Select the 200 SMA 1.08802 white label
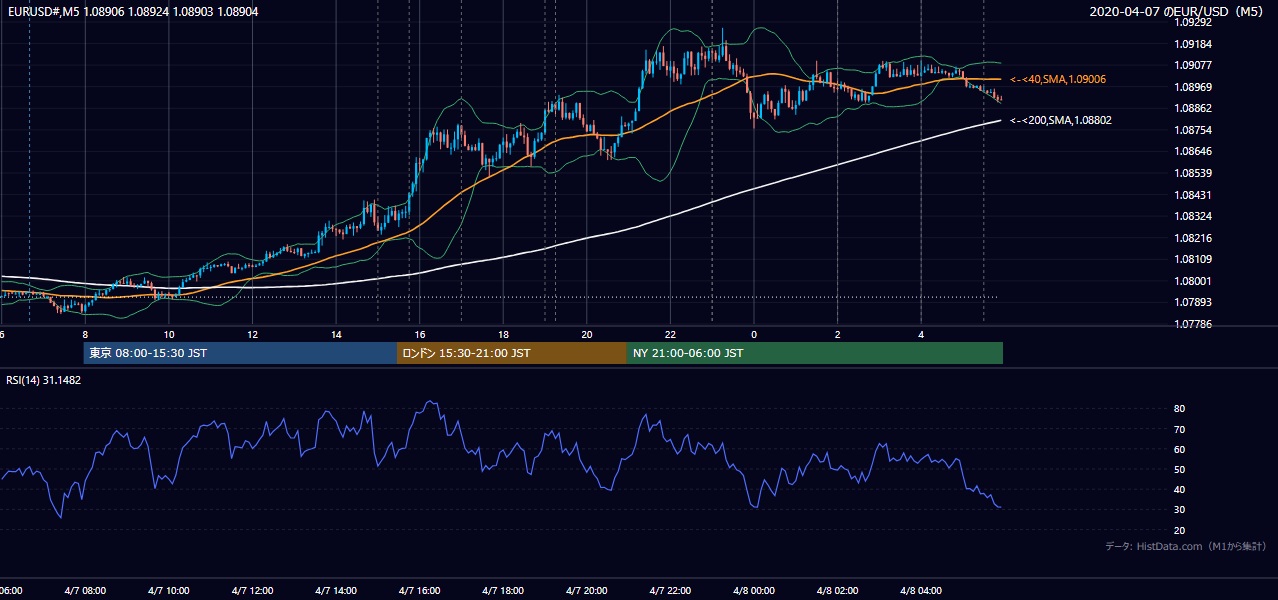The width and height of the screenshot is (1278, 600). (1060, 120)
